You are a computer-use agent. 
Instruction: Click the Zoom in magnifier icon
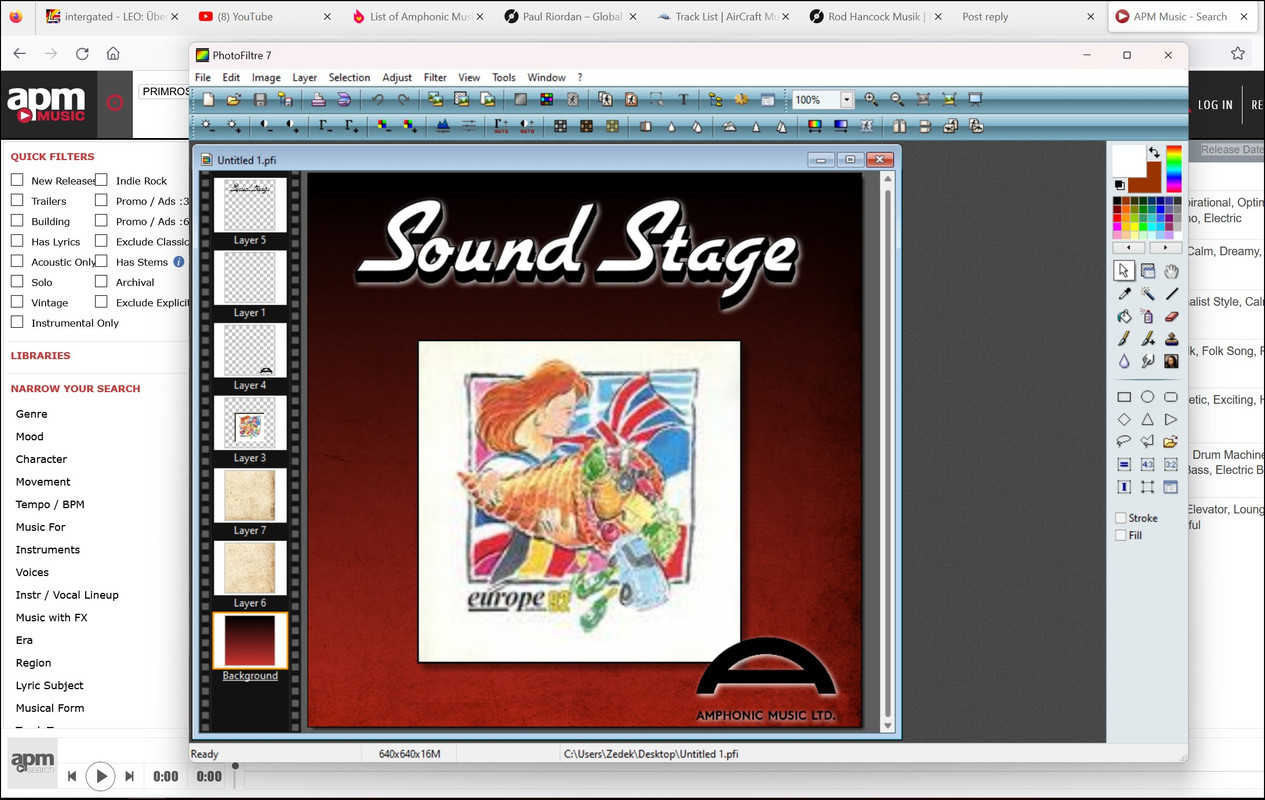pos(871,100)
